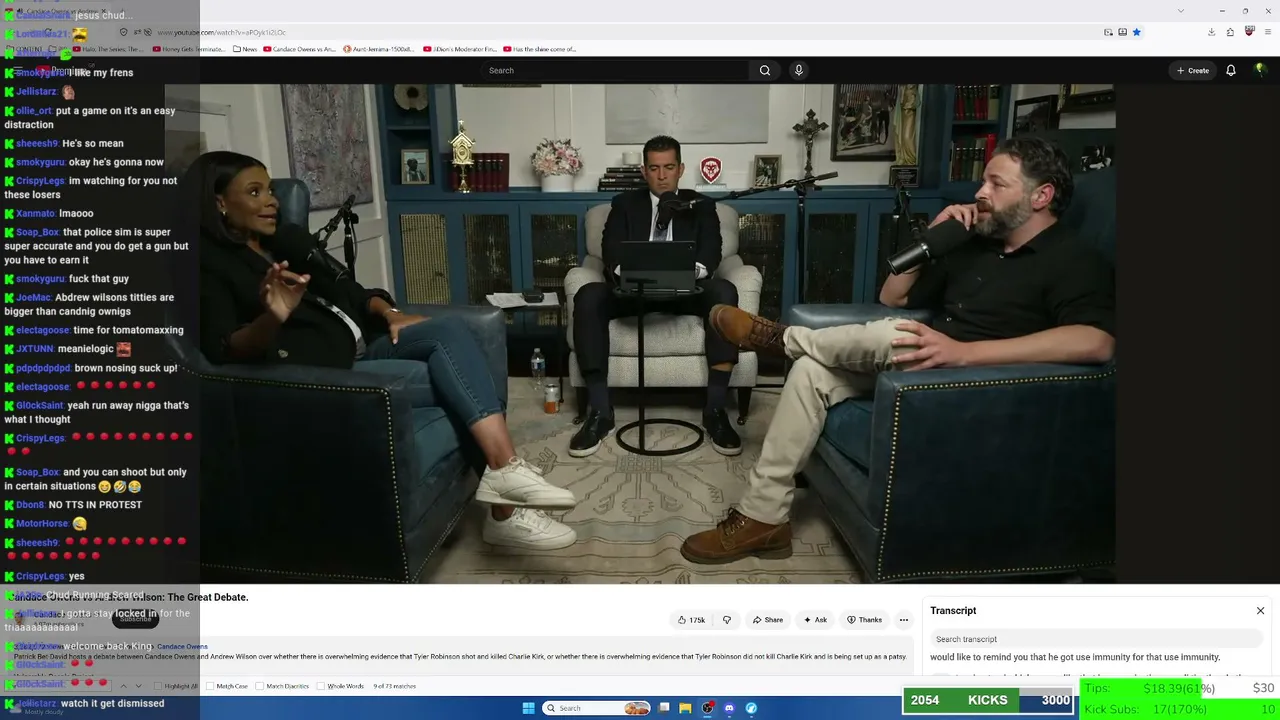
Task: Click the Create button on YouTube
Action: (1193, 71)
